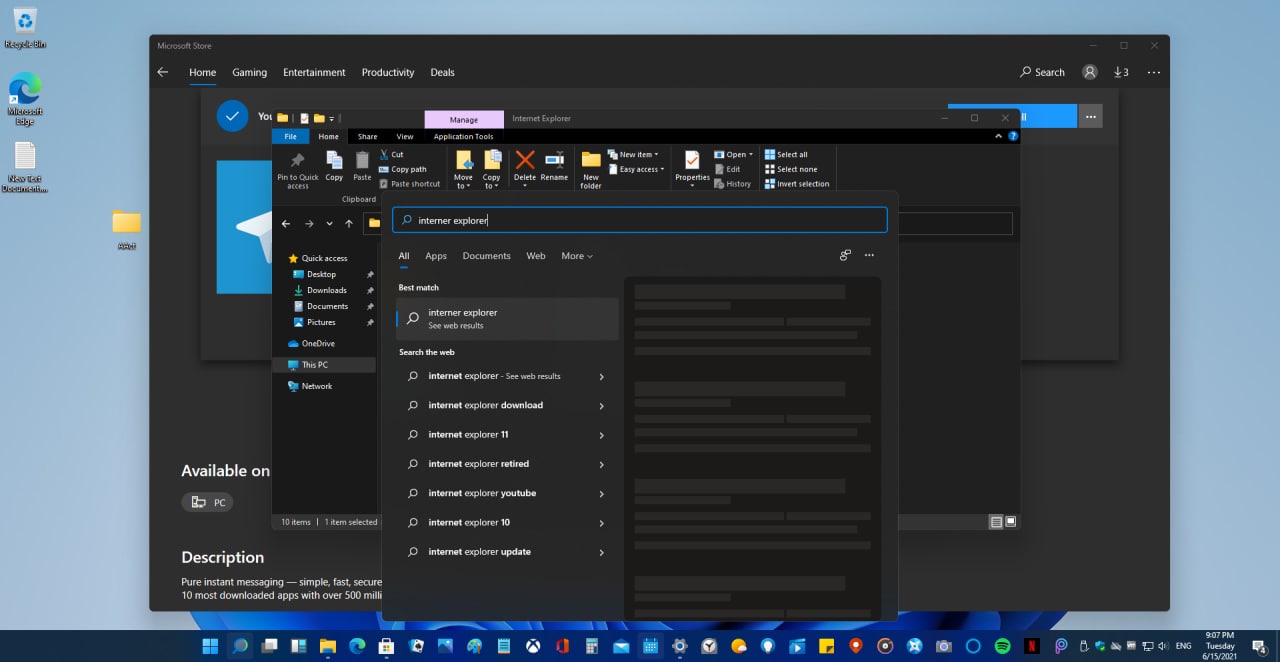
Task: Expand the 'internet explorer download' suggestion arrow
Action: tap(601, 406)
